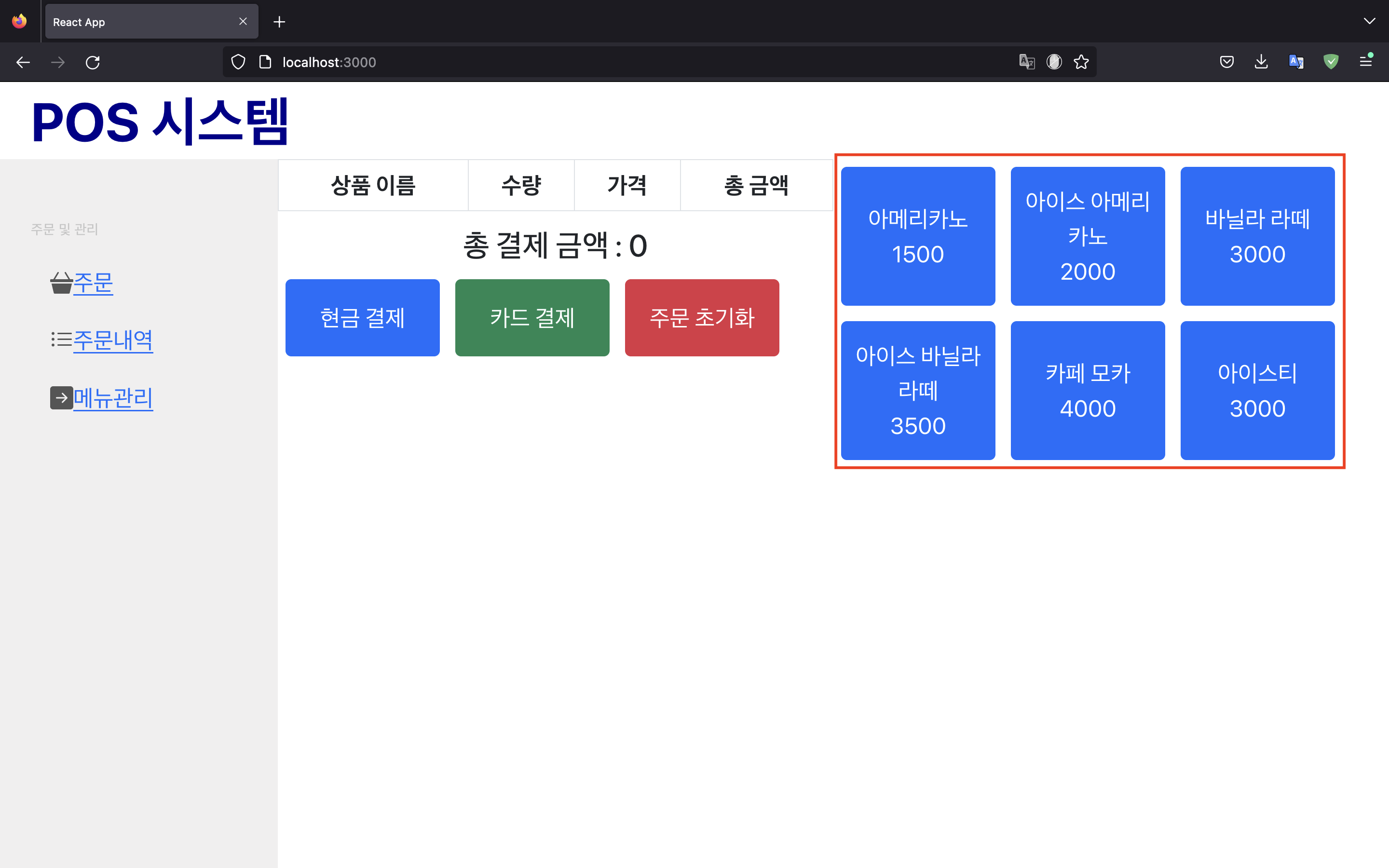The image size is (1389, 868).
Task: Open the downloads arrow icon
Action: coord(1261,62)
